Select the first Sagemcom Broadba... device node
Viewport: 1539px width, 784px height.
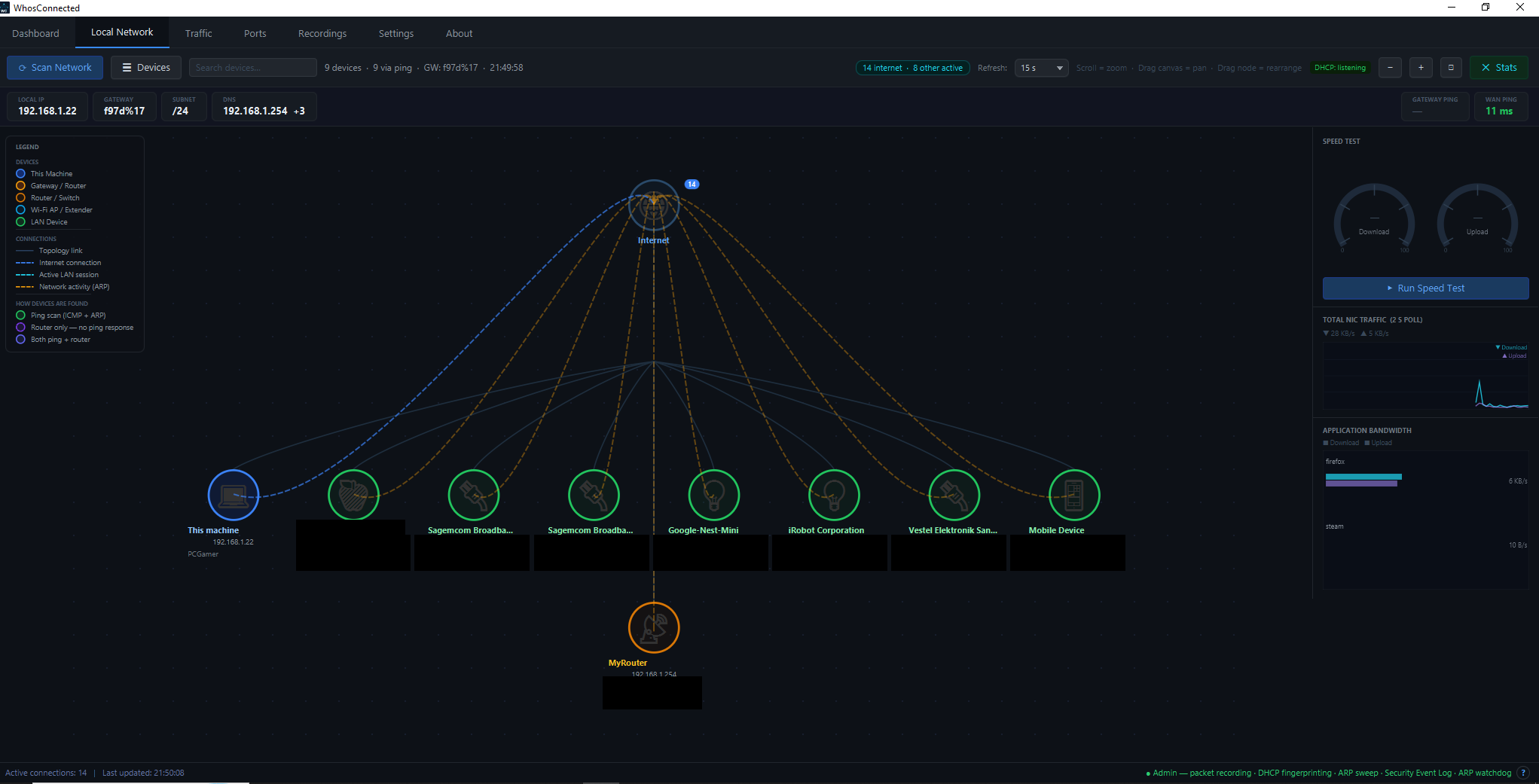click(x=474, y=495)
